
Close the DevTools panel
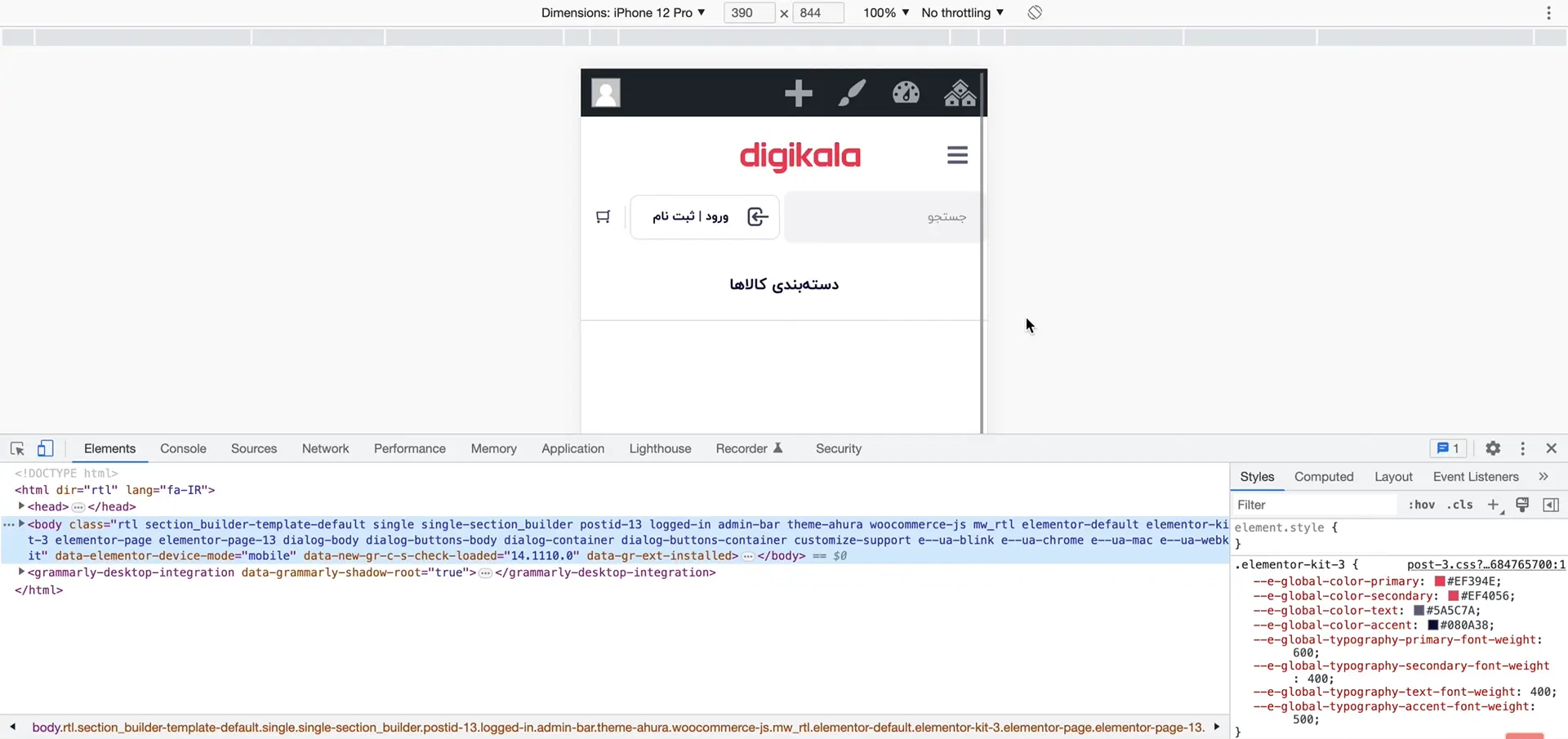pos(1552,448)
